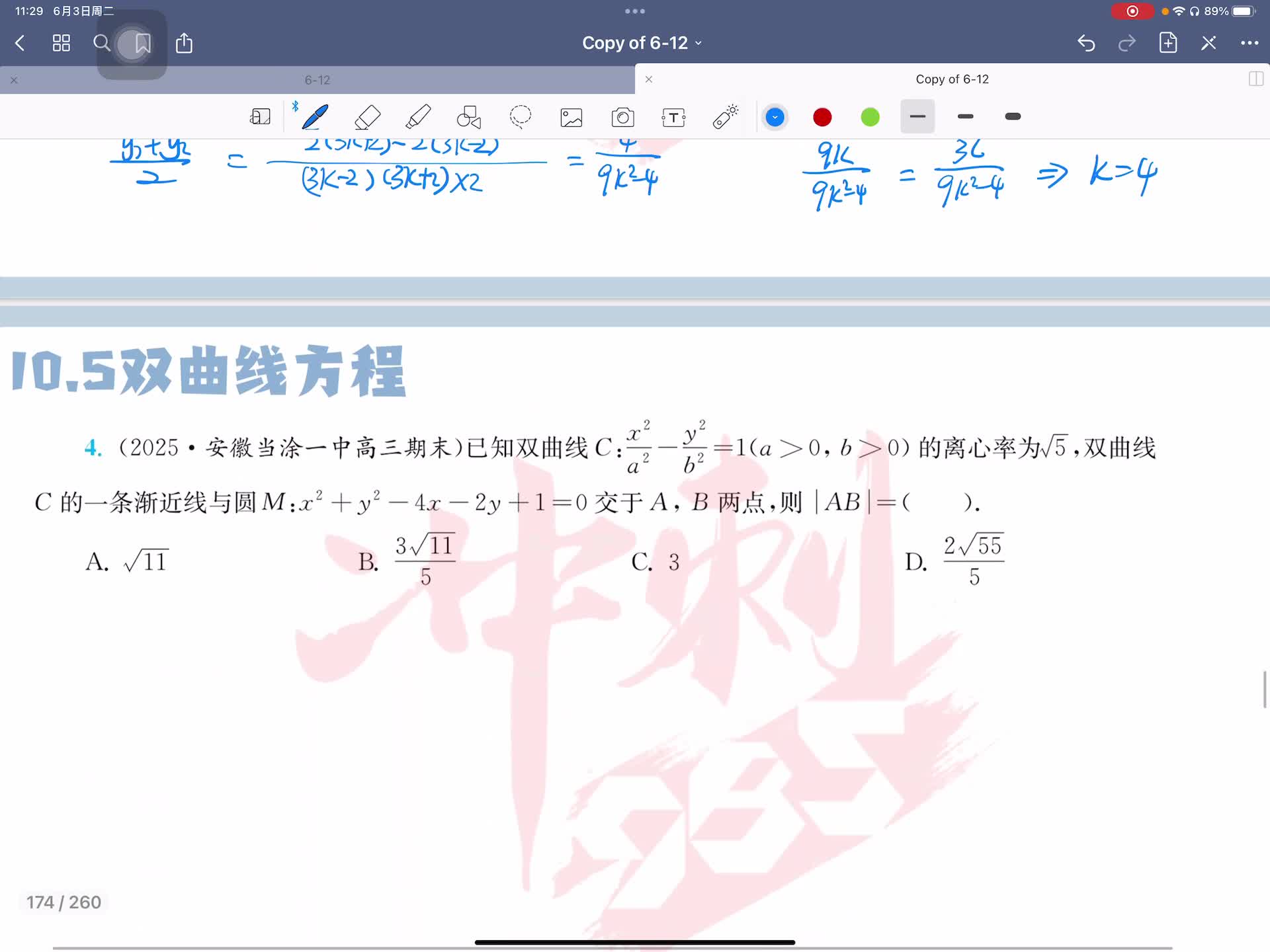The image size is (1270, 952).
Task: Open the blue color preset options
Action: 775,117
